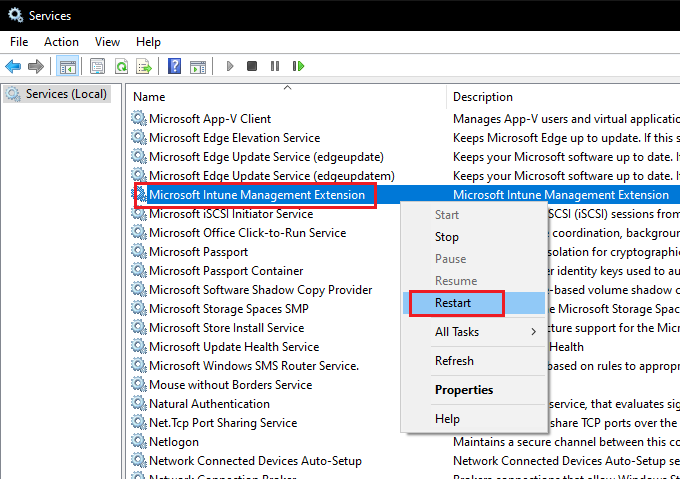Open the Help question-mark toolbar icon
Viewport: 680px width, 479px height.
point(174,66)
